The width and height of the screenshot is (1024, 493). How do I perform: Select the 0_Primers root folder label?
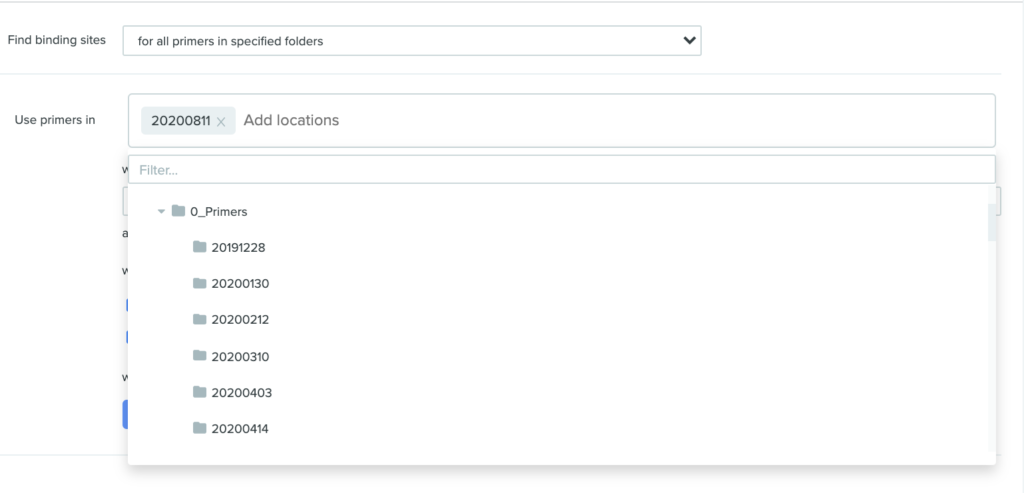pyautogui.click(x=219, y=212)
